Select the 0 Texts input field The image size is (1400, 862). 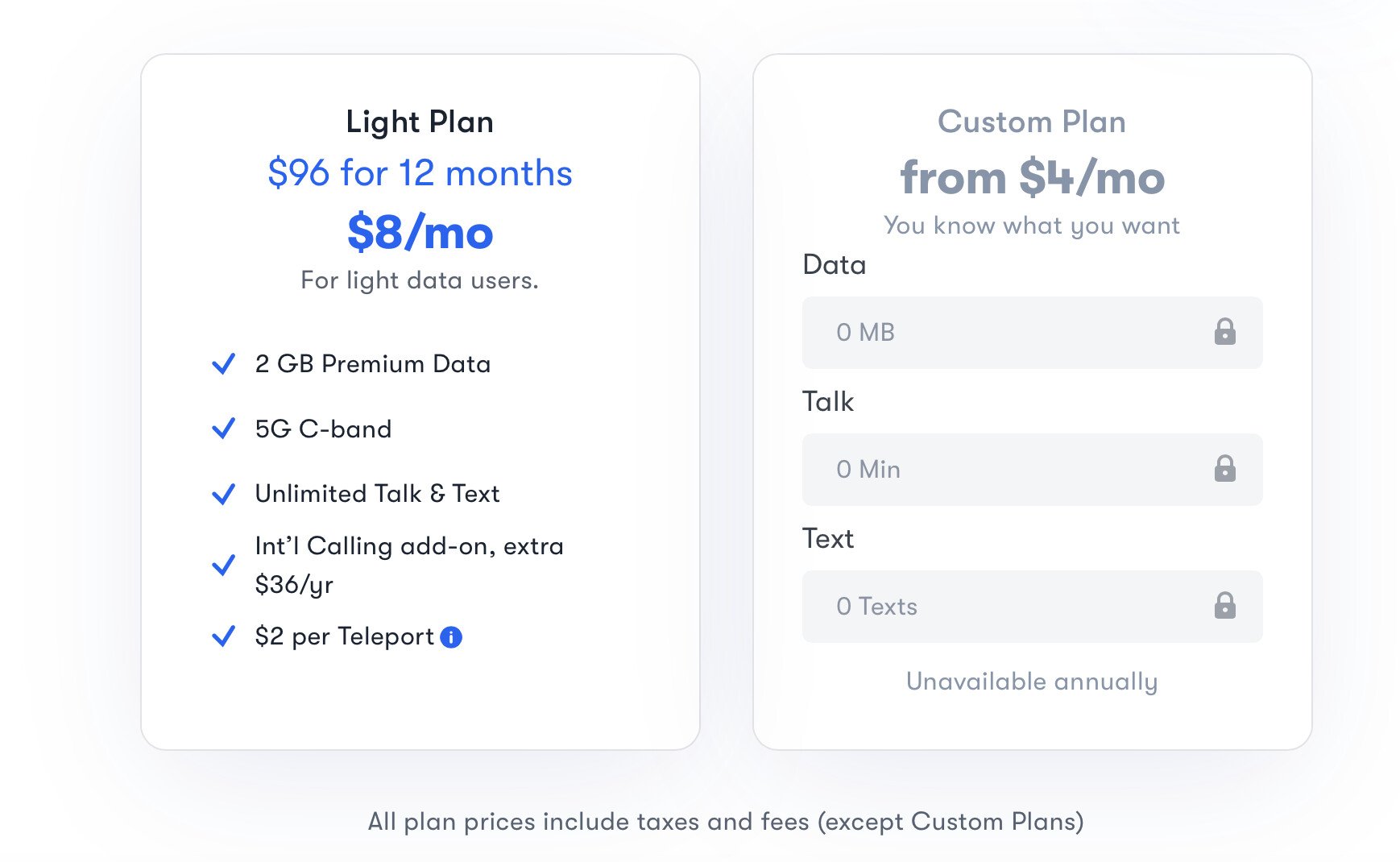[x=1032, y=607]
